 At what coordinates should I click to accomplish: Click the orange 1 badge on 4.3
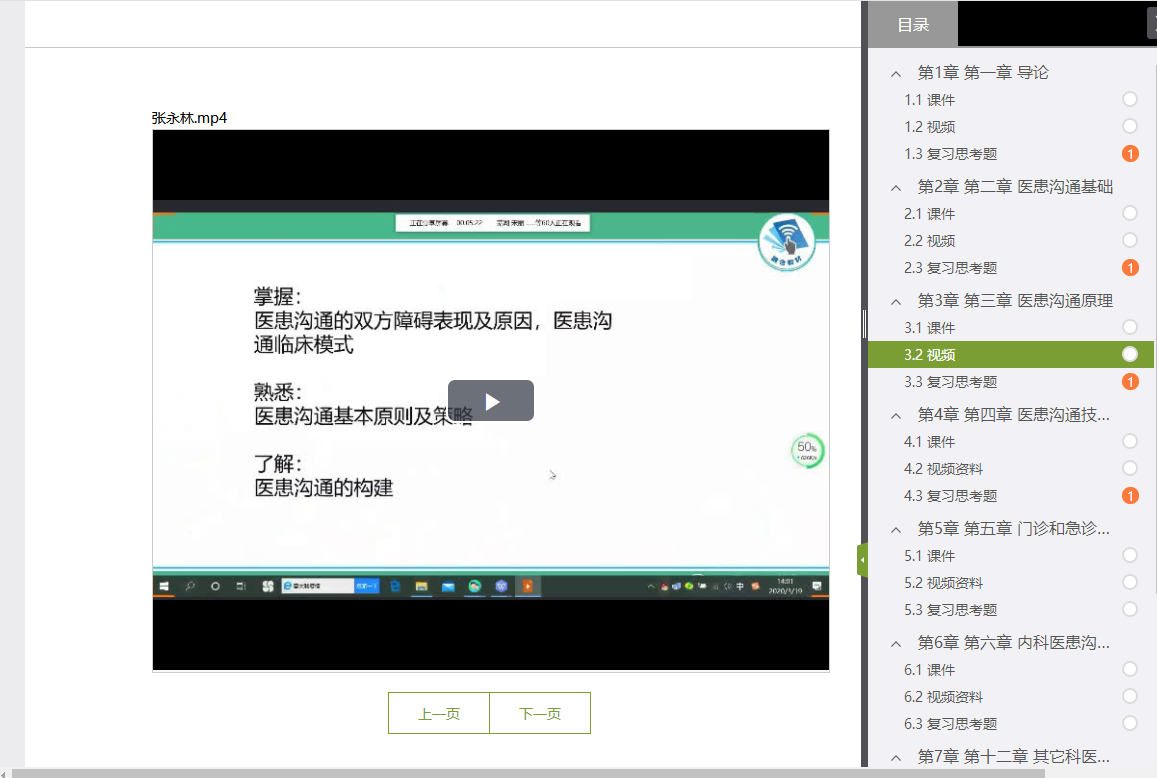[1130, 496]
